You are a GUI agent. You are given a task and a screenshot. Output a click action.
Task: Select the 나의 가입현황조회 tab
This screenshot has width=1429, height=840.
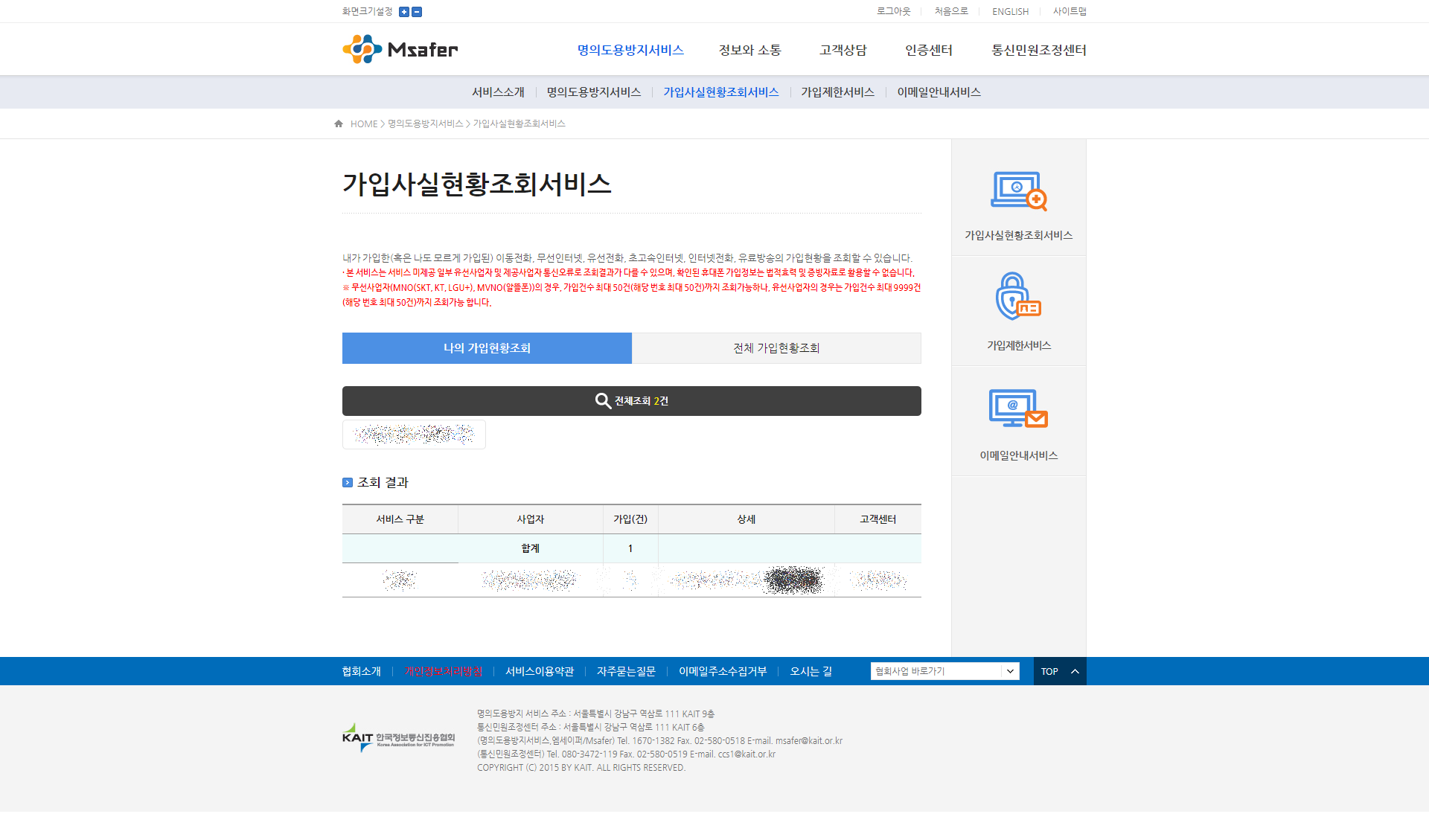[487, 347]
